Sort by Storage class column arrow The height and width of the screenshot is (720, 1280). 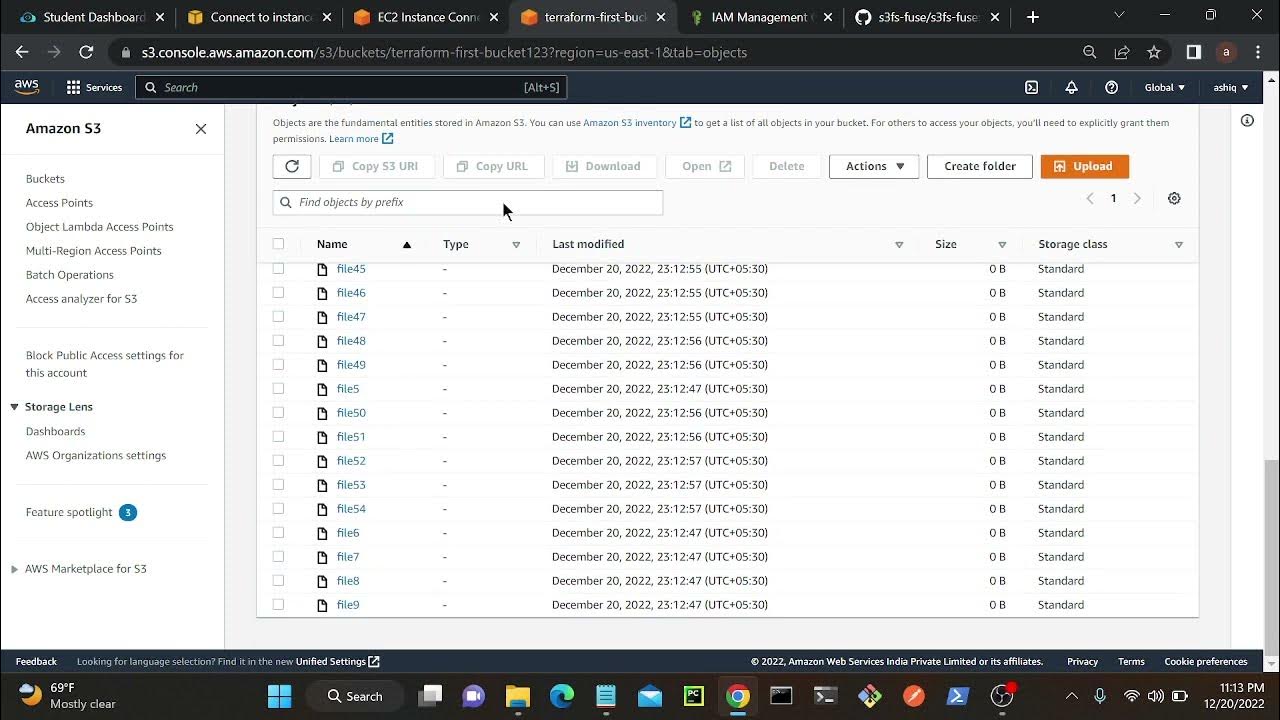point(1179,244)
